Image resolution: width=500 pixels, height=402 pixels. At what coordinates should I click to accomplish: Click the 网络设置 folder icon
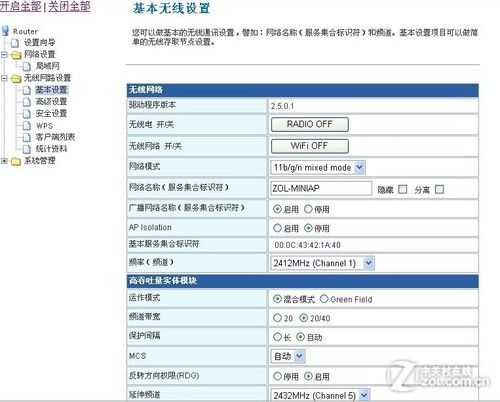coord(16,55)
